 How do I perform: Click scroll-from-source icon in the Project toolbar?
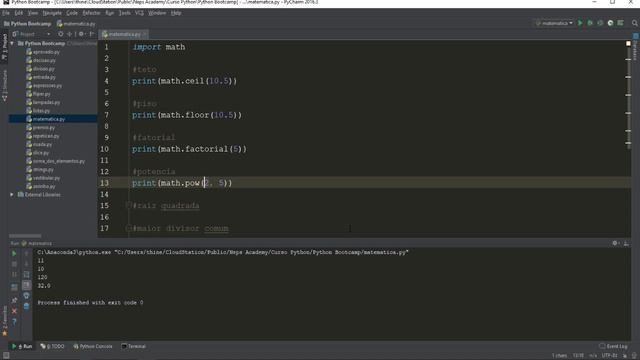(x=60, y=34)
